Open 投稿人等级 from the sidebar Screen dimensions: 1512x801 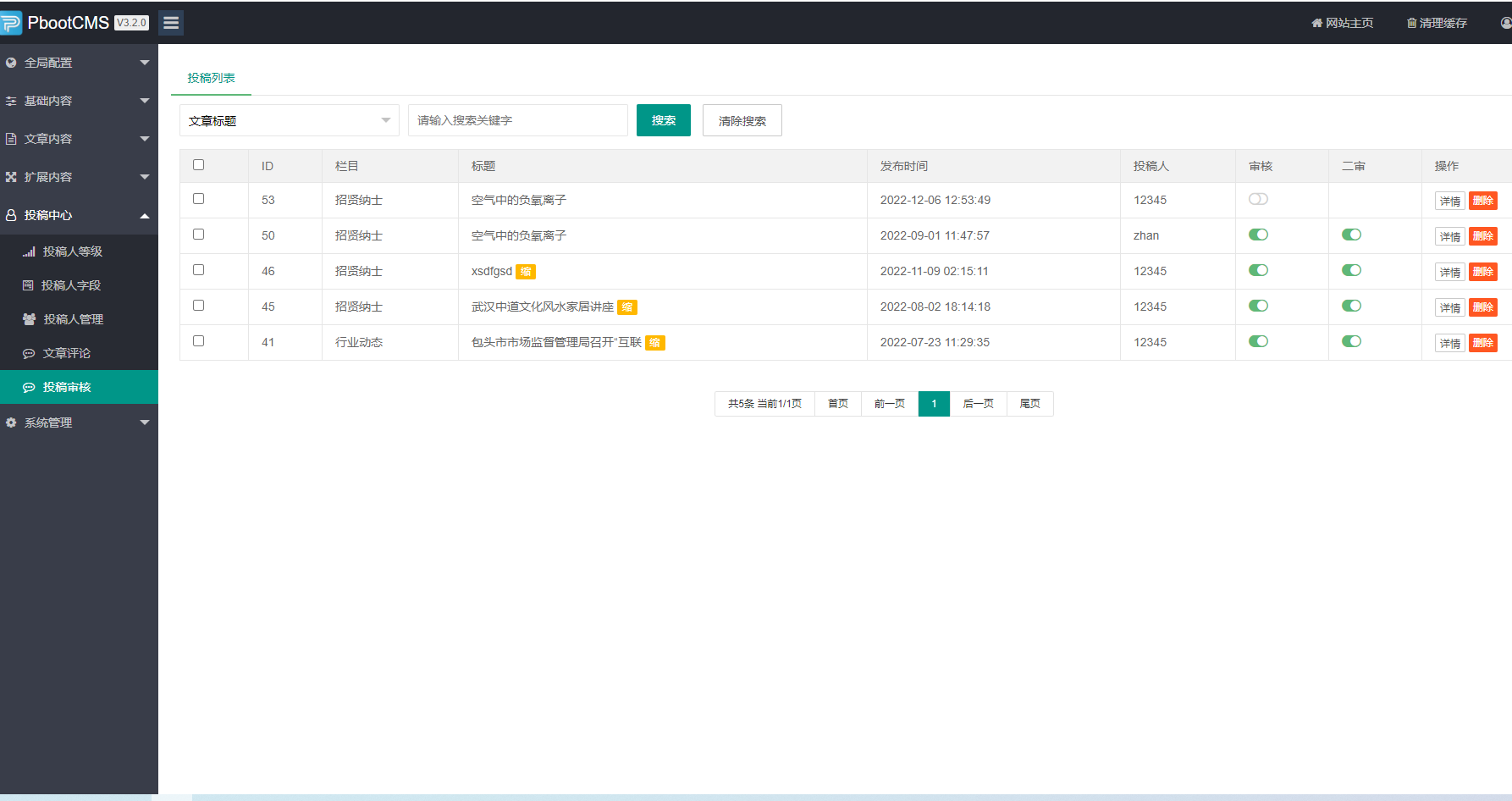(x=72, y=251)
